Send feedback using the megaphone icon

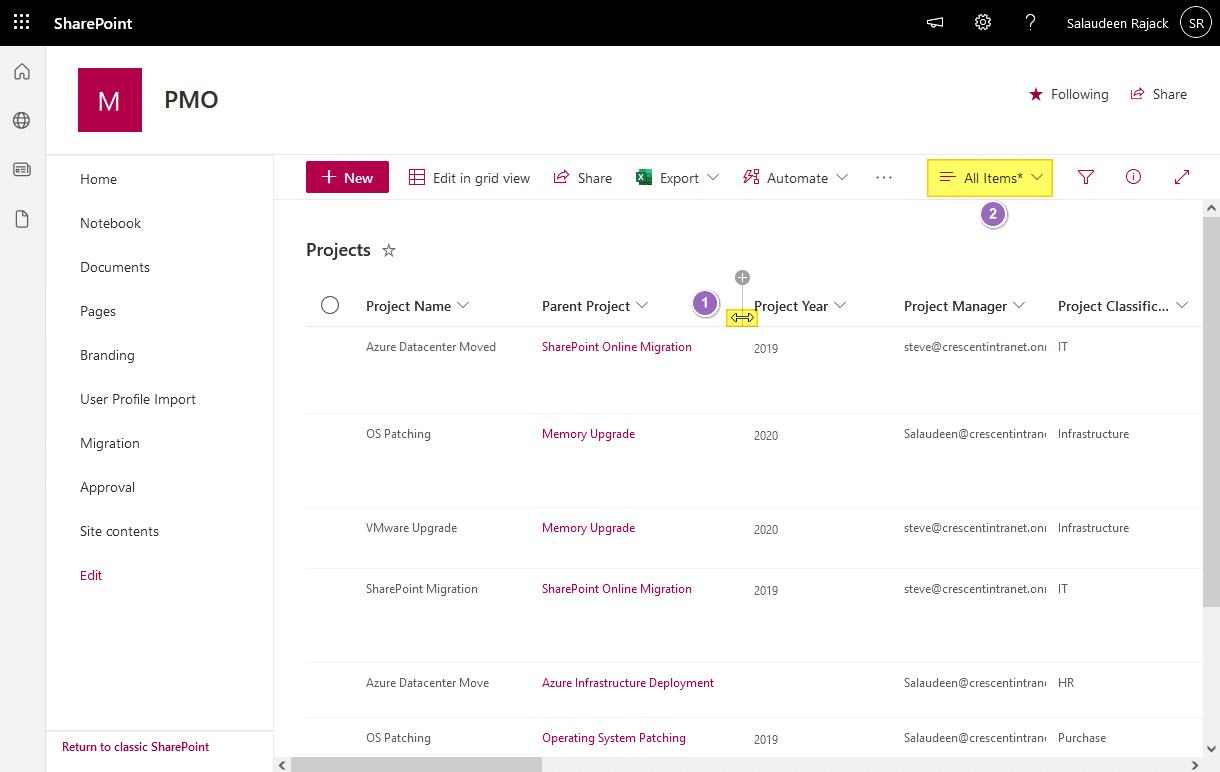click(x=934, y=22)
